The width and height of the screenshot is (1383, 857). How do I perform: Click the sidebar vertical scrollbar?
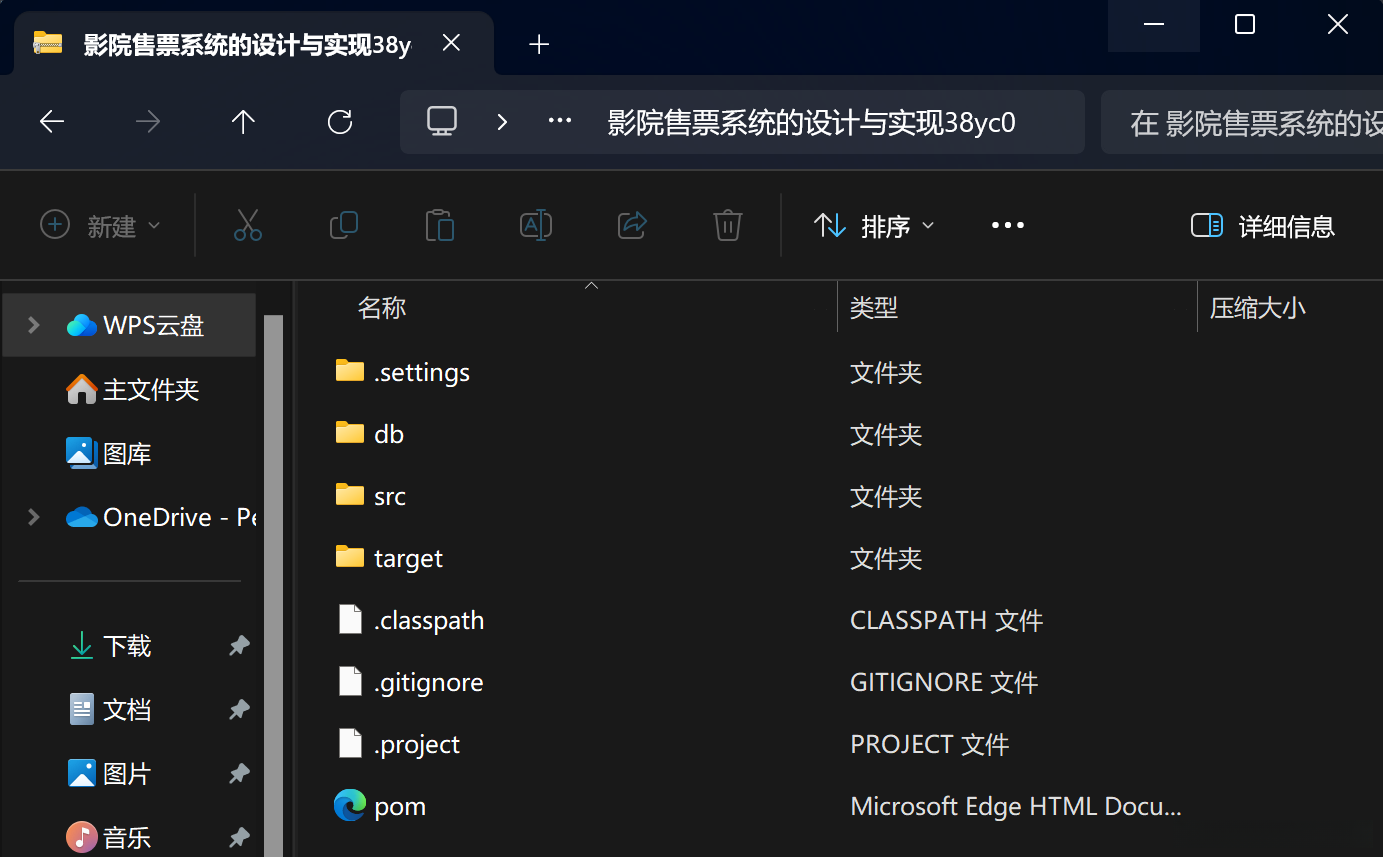pyautogui.click(x=274, y=585)
